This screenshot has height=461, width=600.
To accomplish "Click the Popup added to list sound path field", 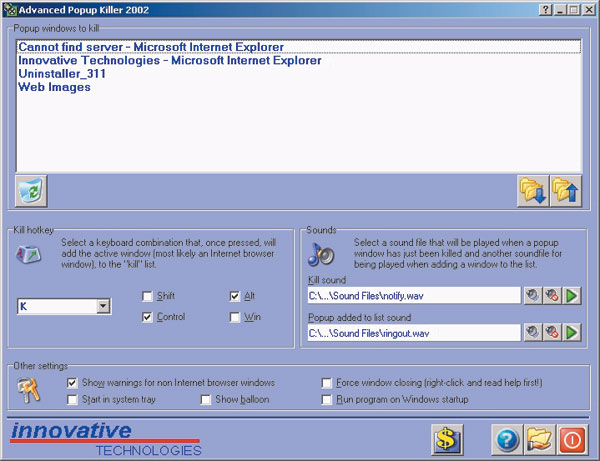I will 414,333.
